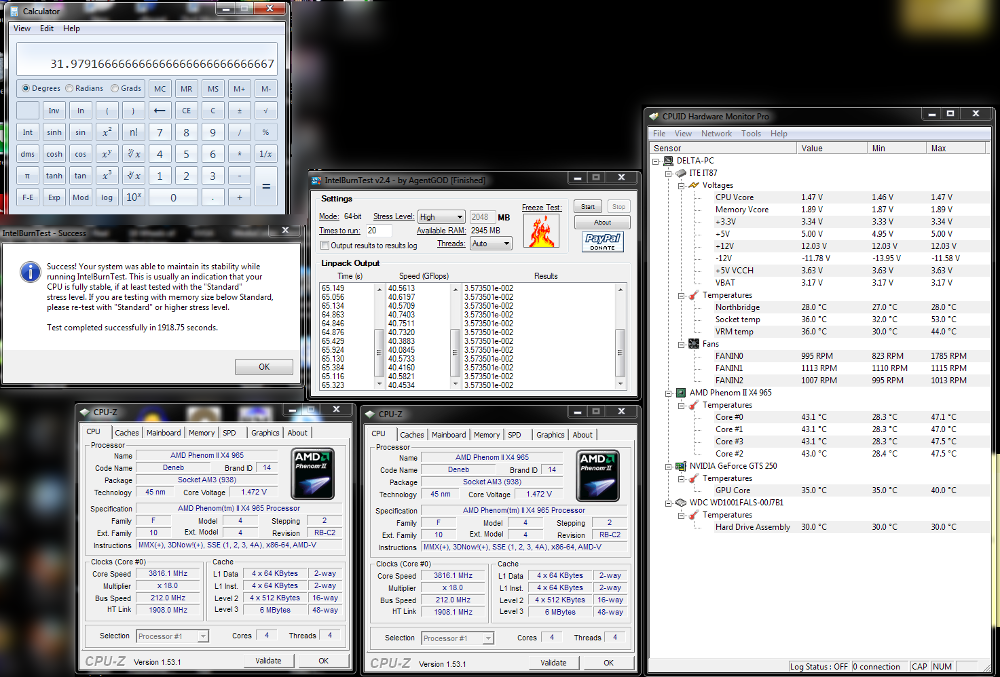Select the Radians radio button in Calculator
This screenshot has width=1000, height=677.
[x=70, y=88]
